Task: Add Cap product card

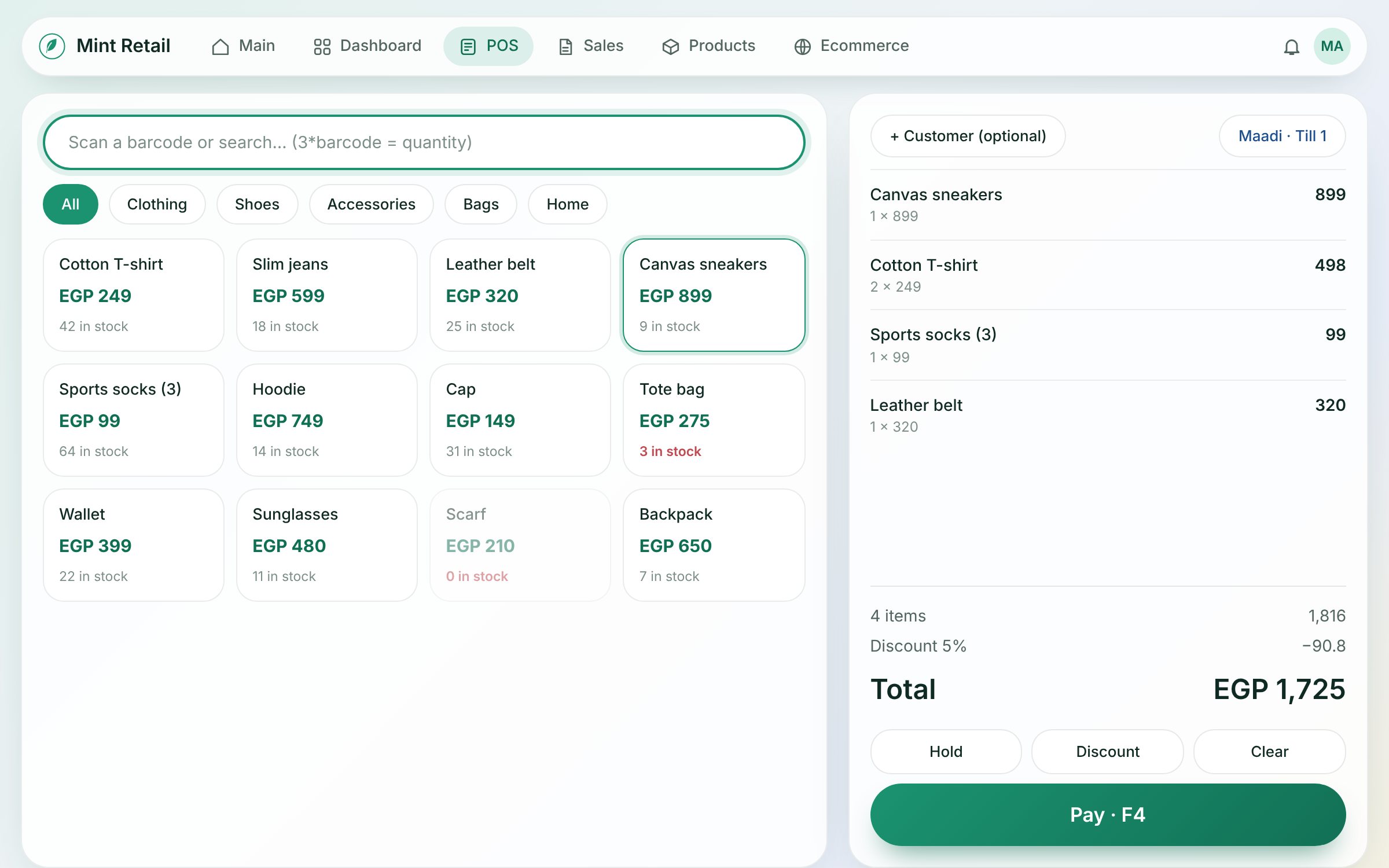Action: click(520, 420)
